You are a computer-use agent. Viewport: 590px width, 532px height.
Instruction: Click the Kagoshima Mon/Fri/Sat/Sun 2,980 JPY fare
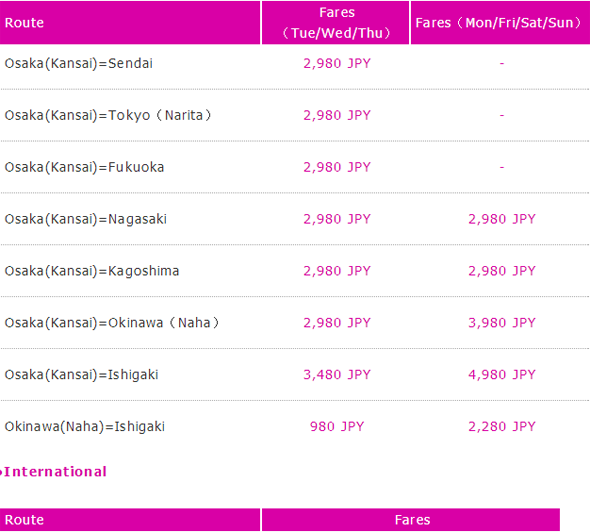[x=502, y=271]
